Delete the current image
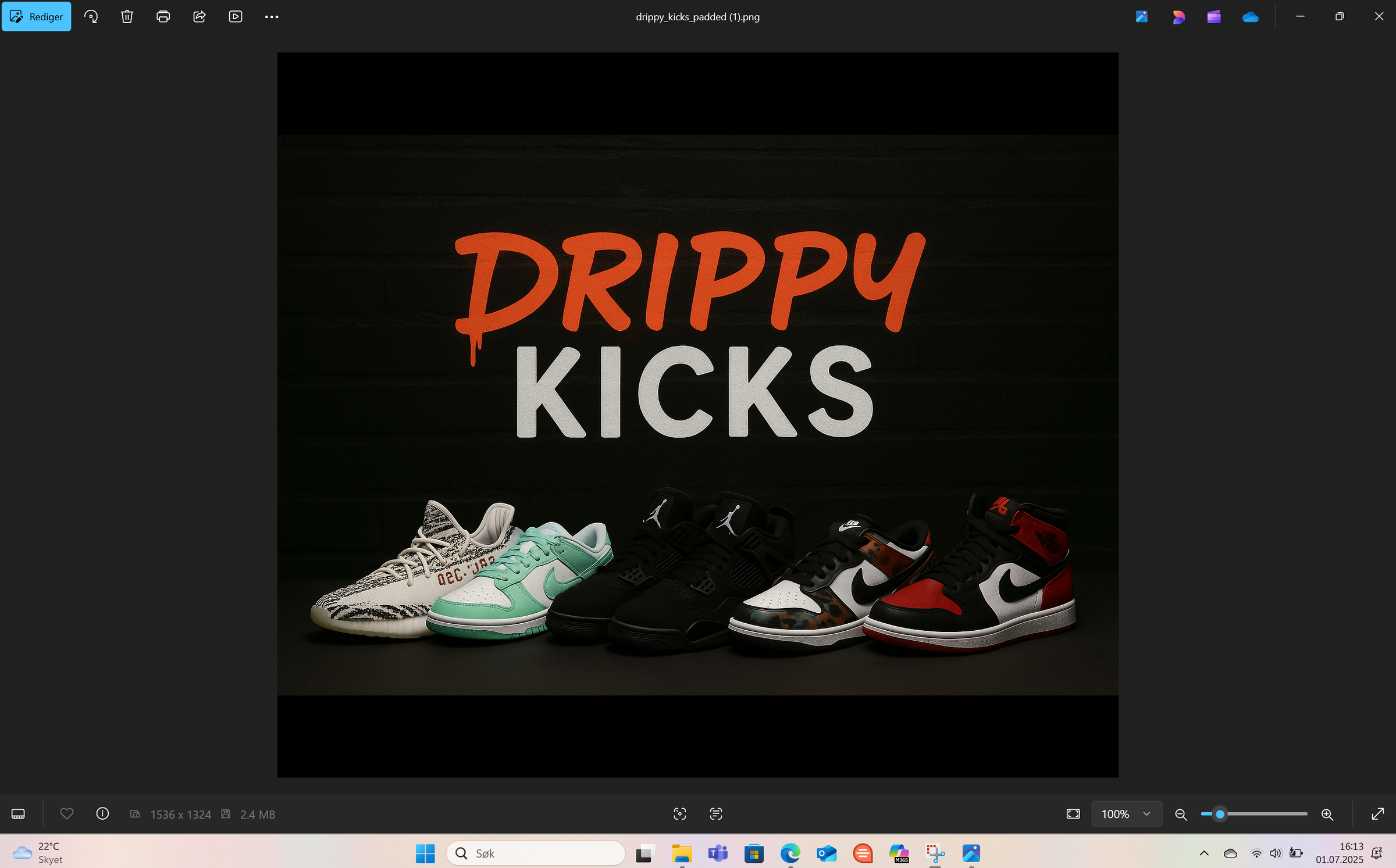The width and height of the screenshot is (1396, 868). 127,16
